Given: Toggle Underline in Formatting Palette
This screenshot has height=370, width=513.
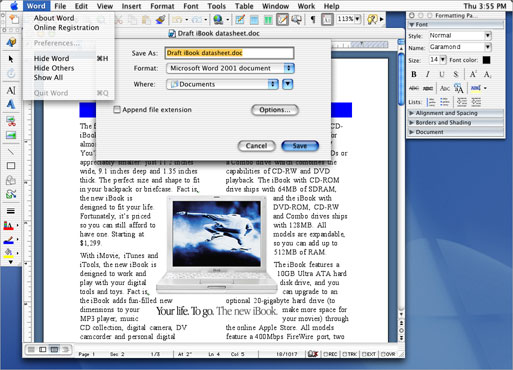Looking at the screenshot, I should [442, 74].
